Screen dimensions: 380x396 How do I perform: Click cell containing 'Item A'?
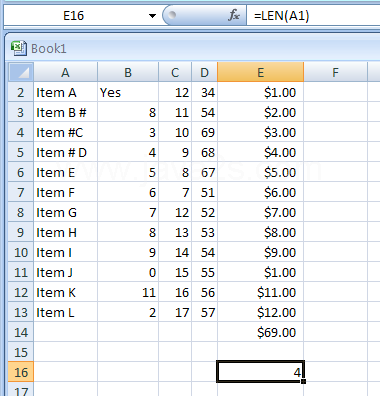[65, 92]
